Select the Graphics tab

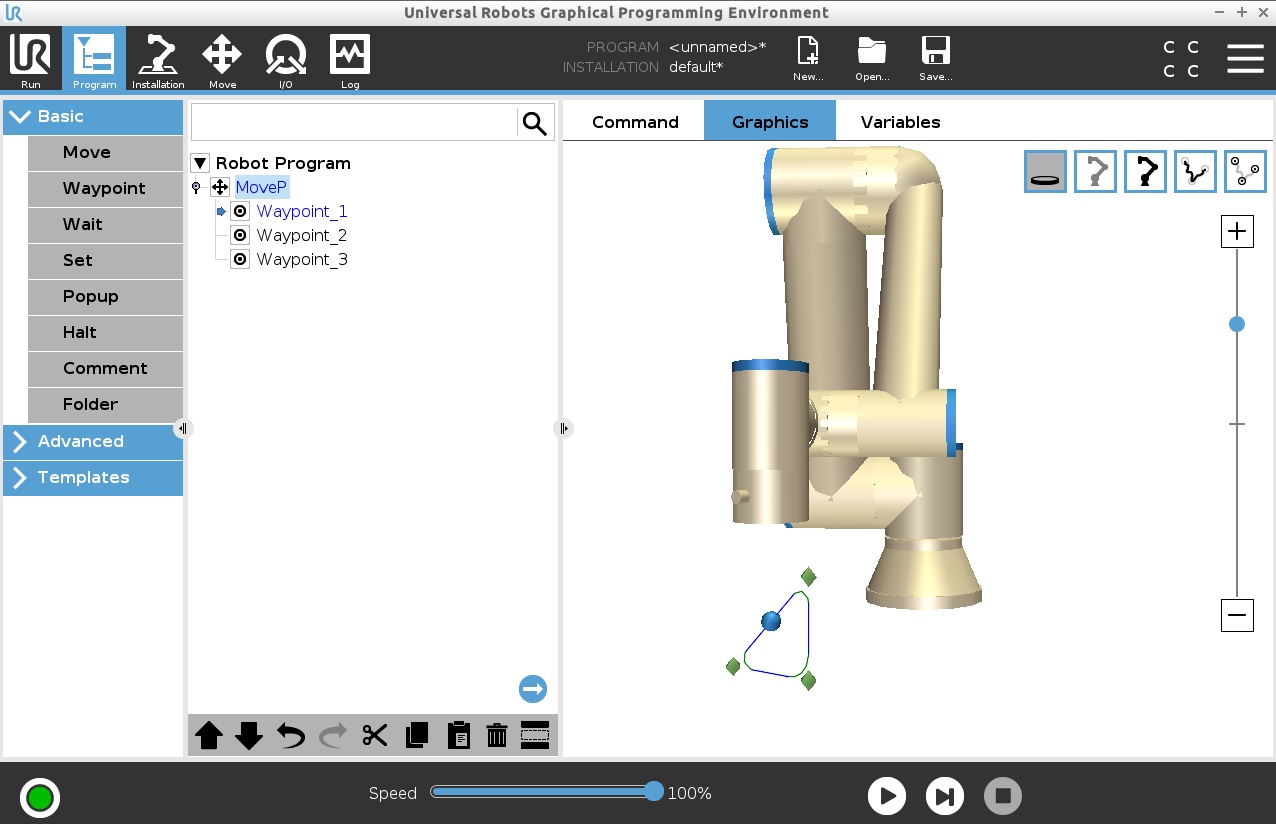770,122
